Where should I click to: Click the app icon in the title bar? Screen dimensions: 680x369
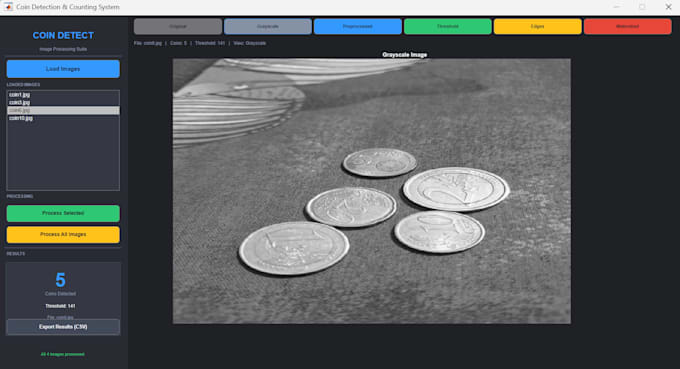pyautogui.click(x=8, y=7)
